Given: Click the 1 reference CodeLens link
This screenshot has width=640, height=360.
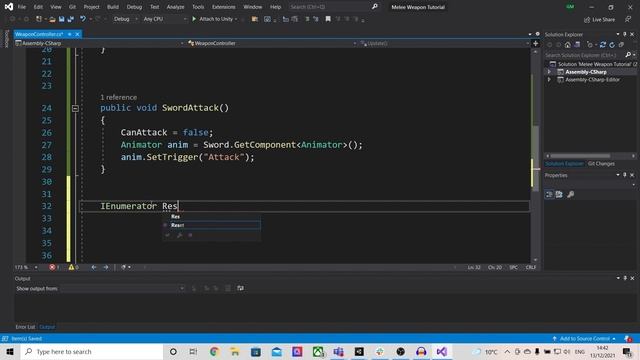Looking at the screenshot, I should click(118, 98).
